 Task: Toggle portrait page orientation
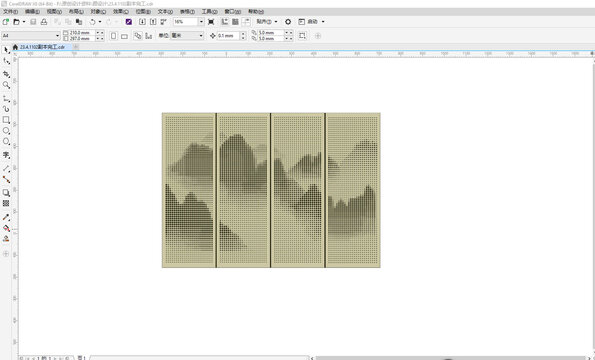coord(113,36)
